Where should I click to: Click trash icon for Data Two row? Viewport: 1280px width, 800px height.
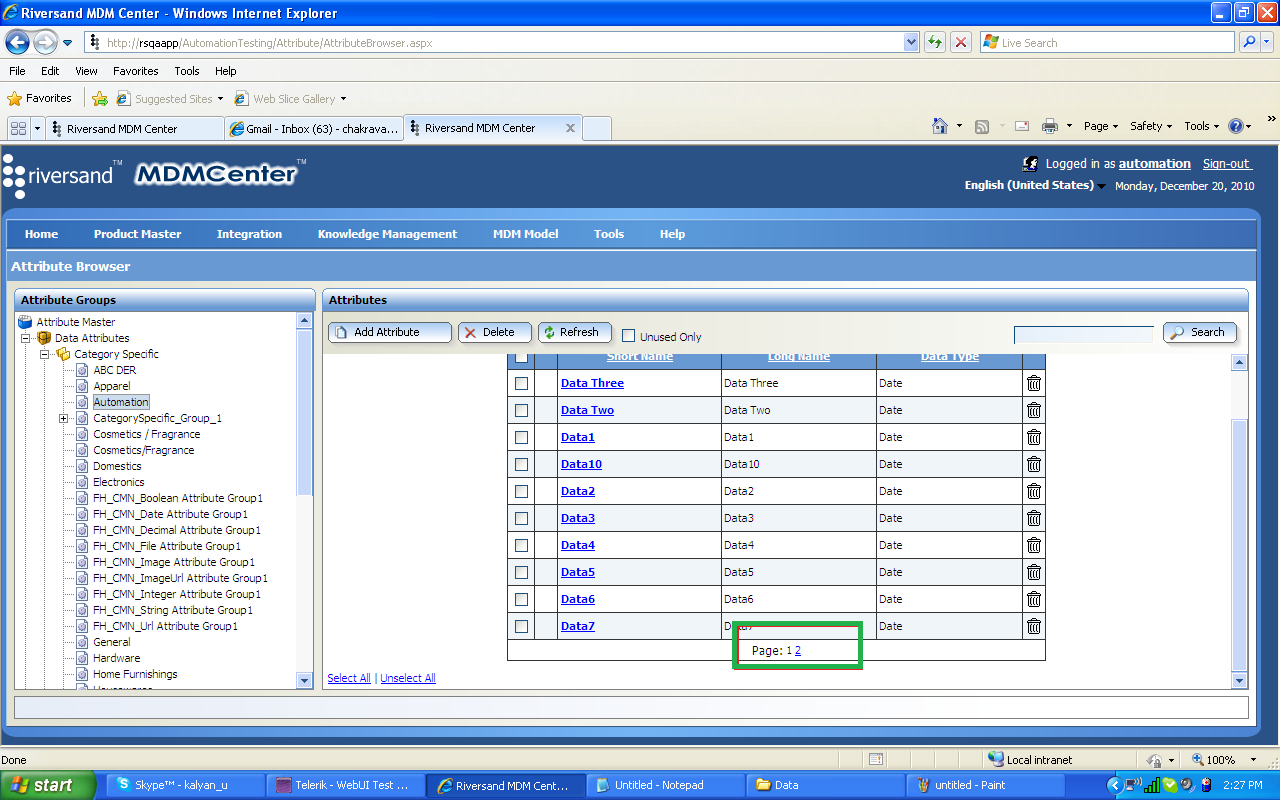pos(1034,410)
